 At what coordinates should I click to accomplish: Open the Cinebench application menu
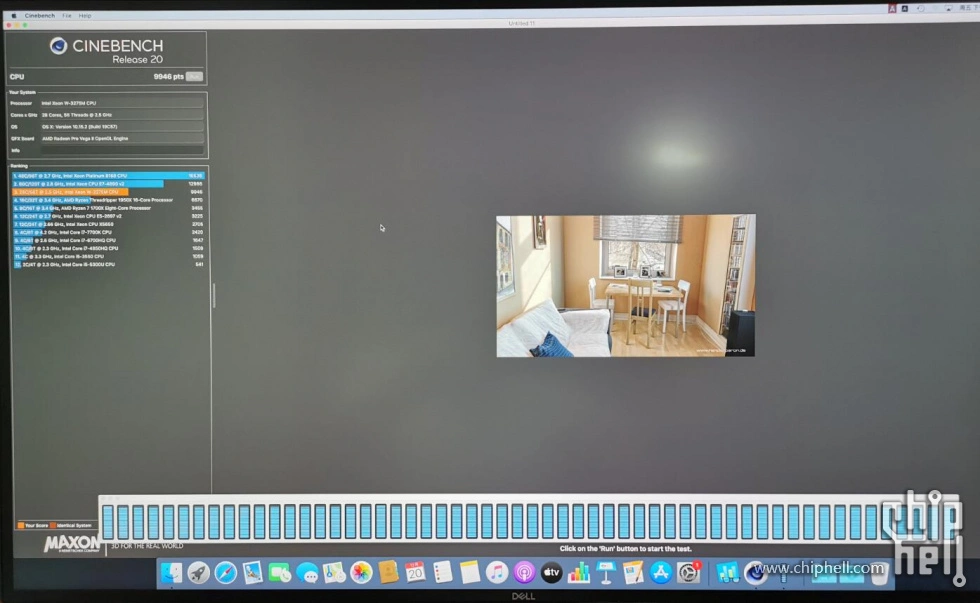click(x=39, y=16)
